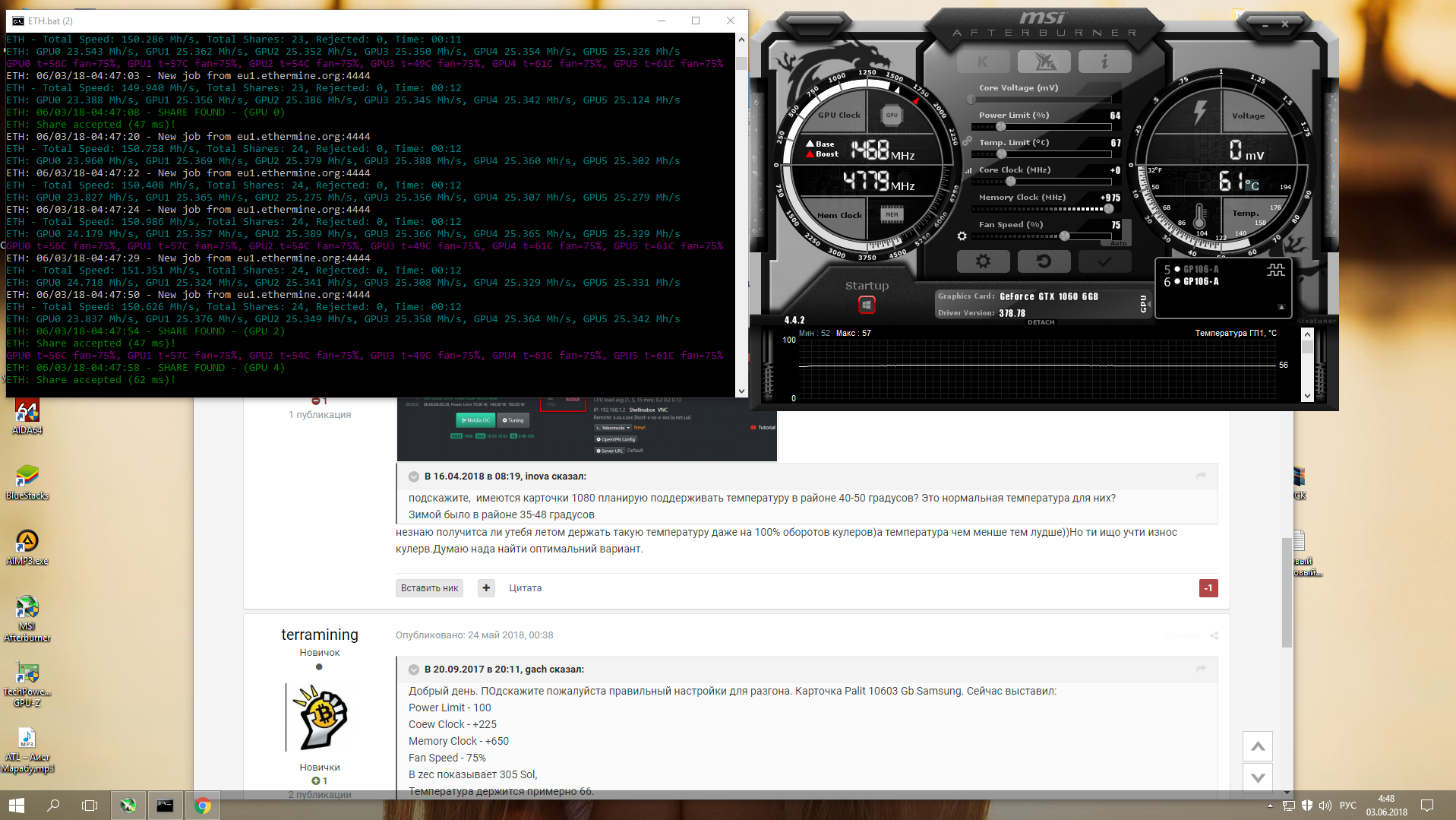Click the GPU chip gauge icon
The width and height of the screenshot is (1456, 820).
(892, 116)
